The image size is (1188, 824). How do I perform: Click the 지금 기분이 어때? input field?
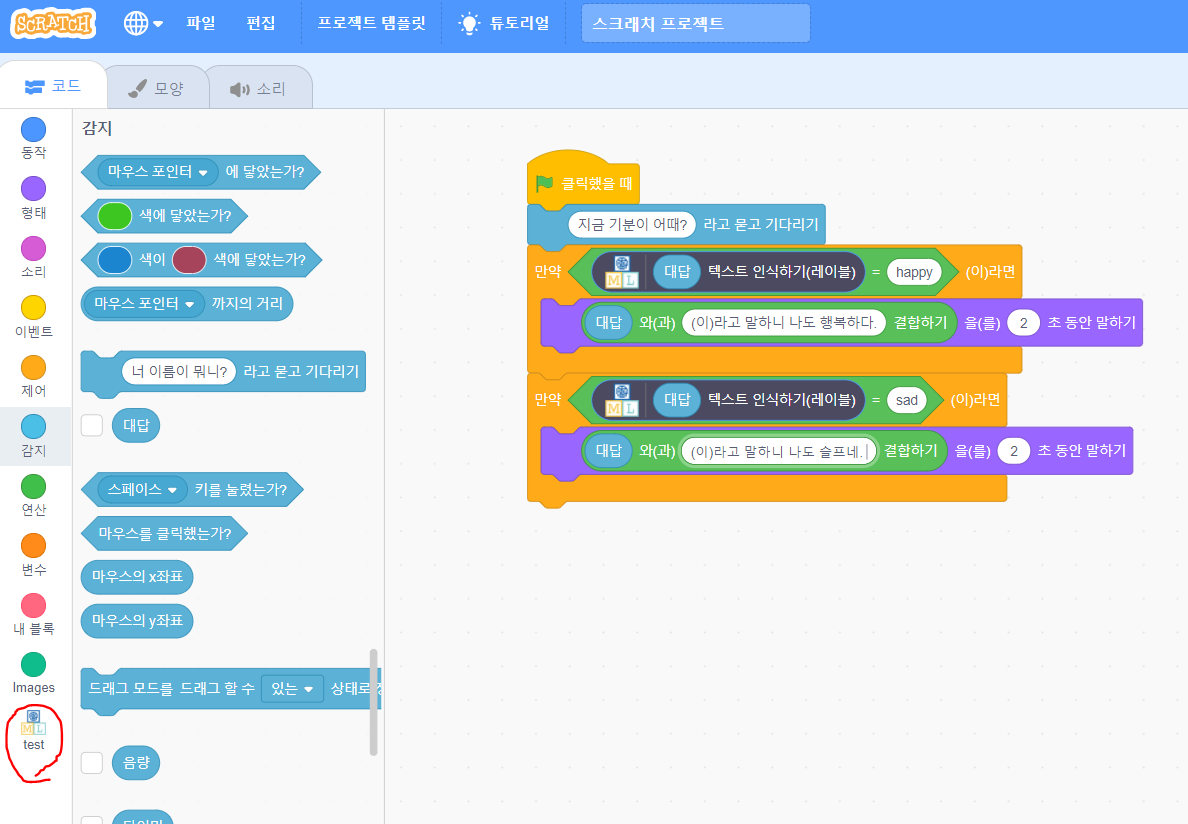632,225
